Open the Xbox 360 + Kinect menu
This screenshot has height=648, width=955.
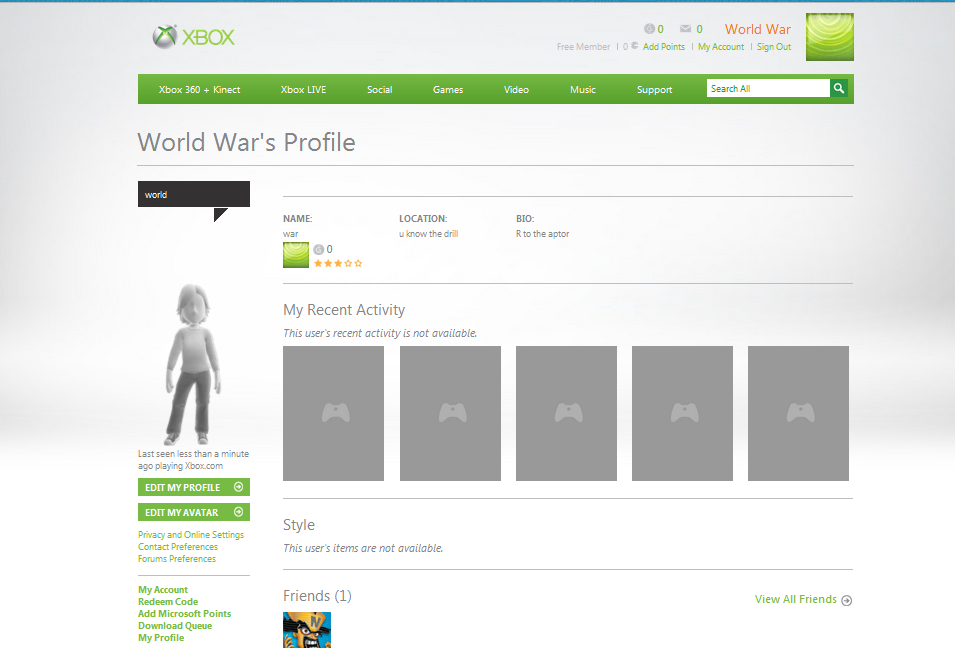pos(200,90)
